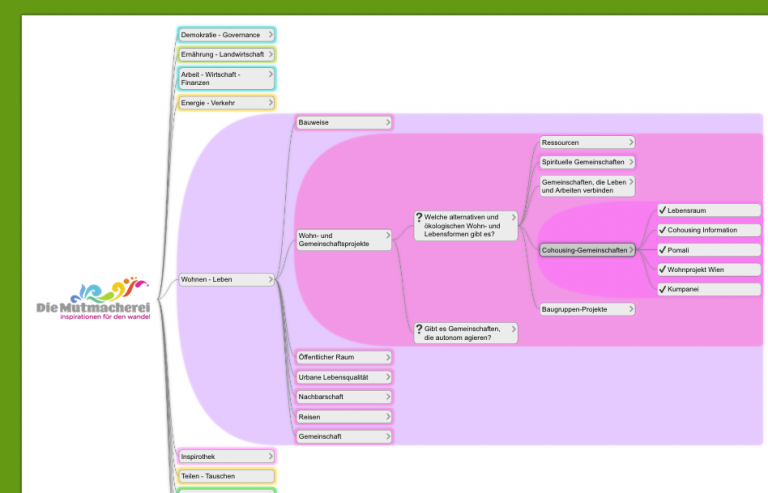
Task: Click the checkmark icon beside Pomali
Action: [662, 250]
